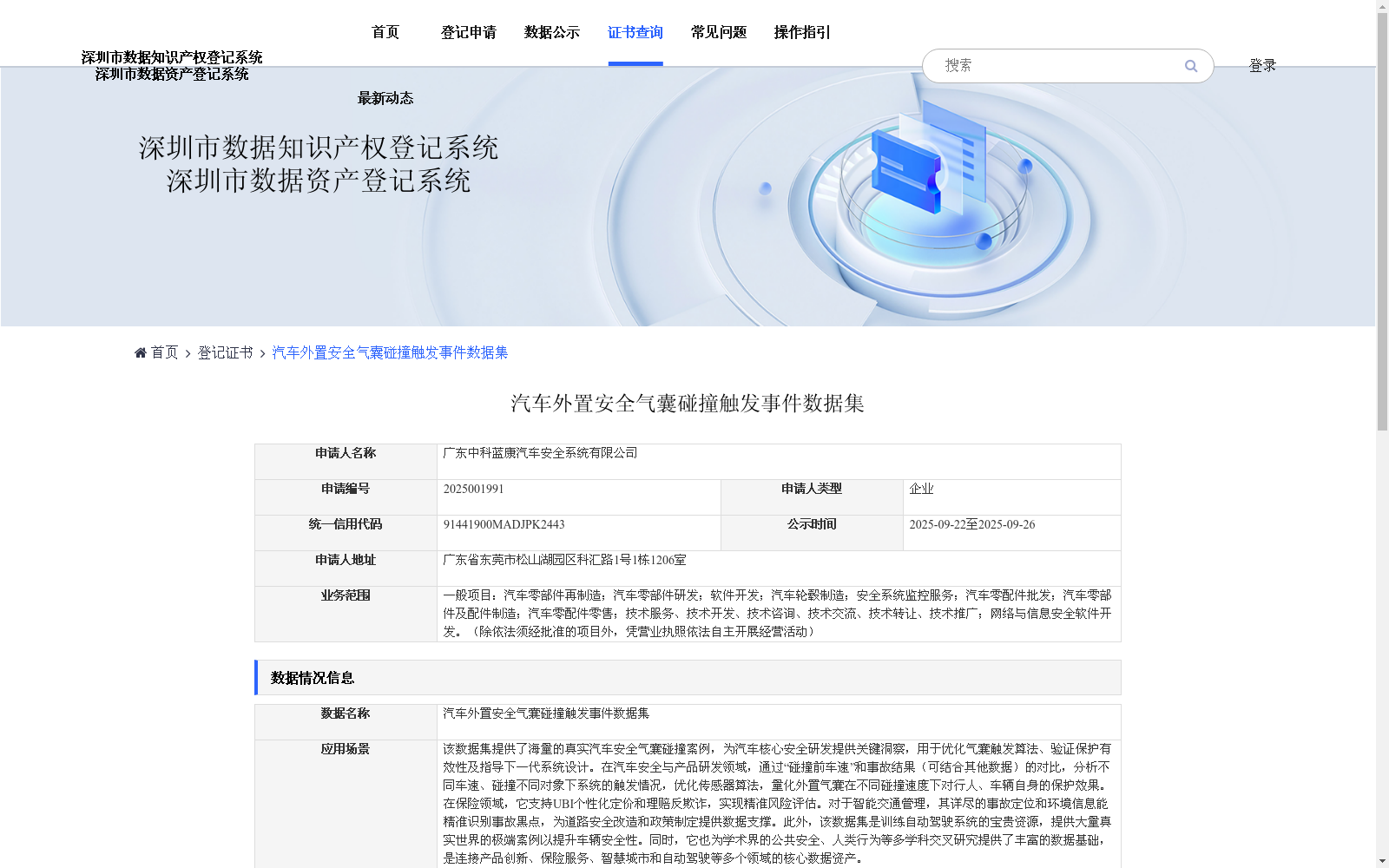Click the 业务范围 label cell

[346, 614]
